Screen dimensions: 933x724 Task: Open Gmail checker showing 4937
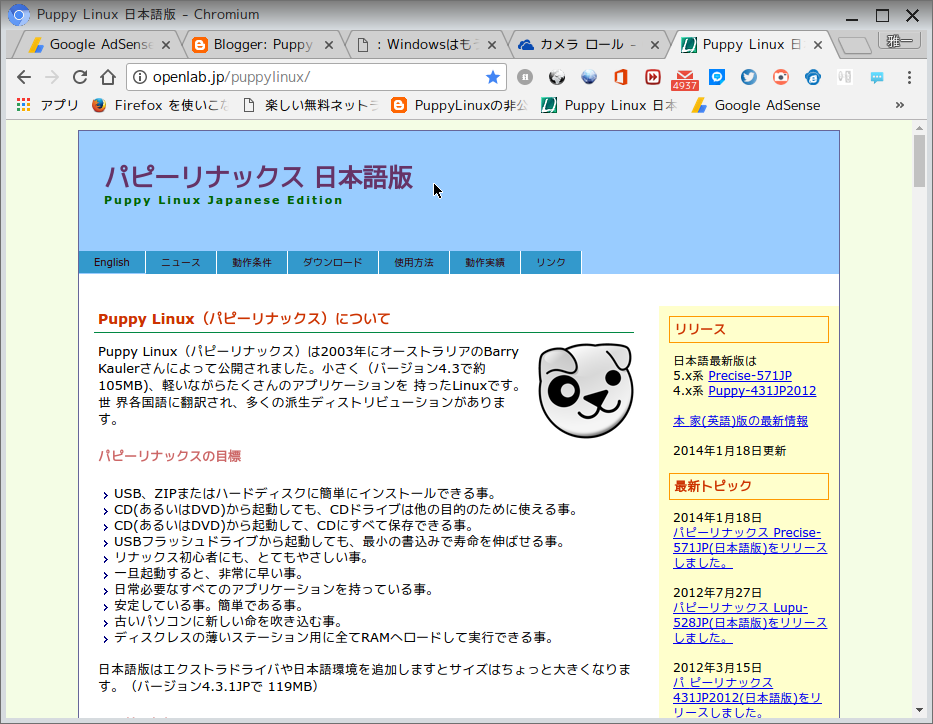[684, 79]
